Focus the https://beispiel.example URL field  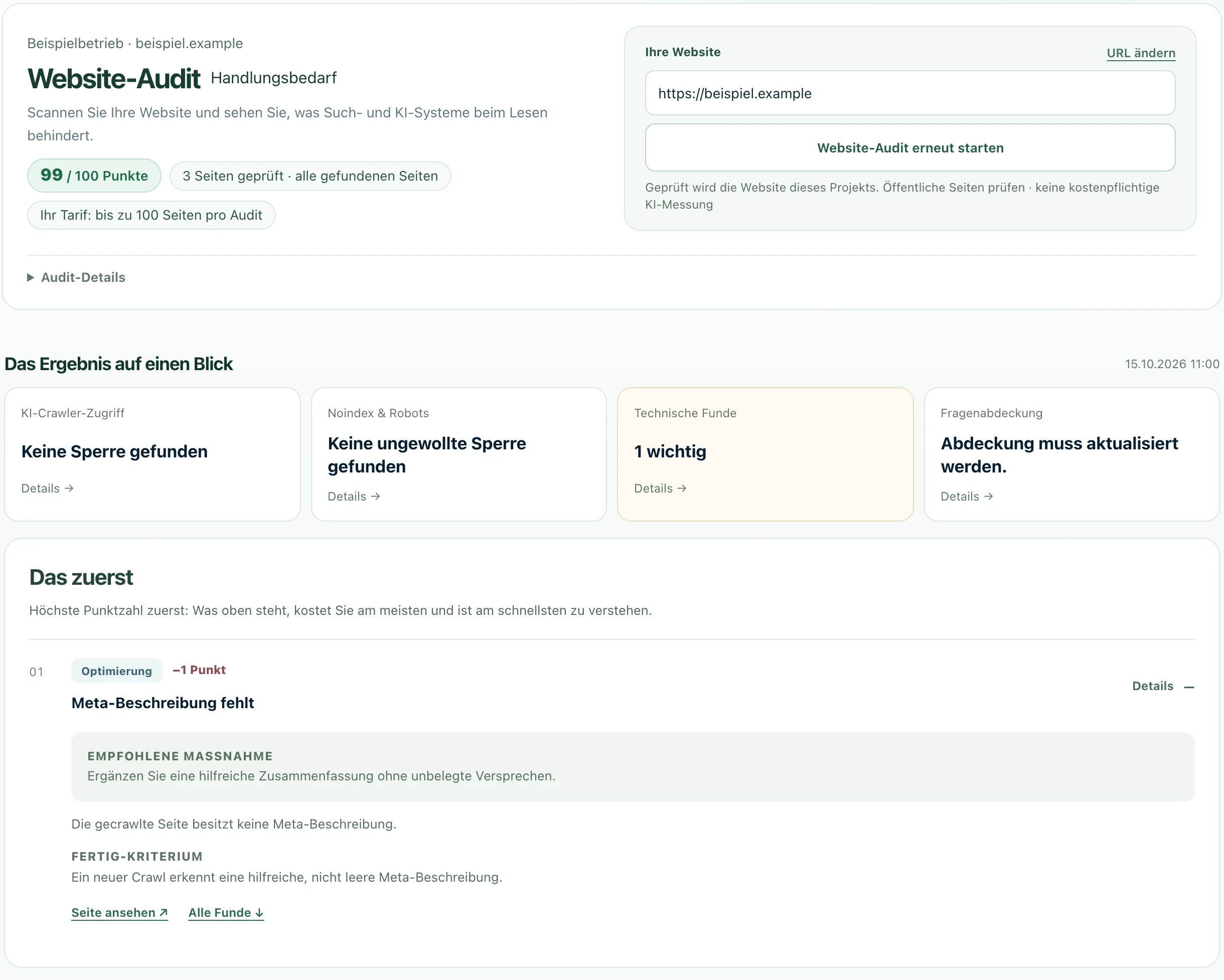(910, 93)
